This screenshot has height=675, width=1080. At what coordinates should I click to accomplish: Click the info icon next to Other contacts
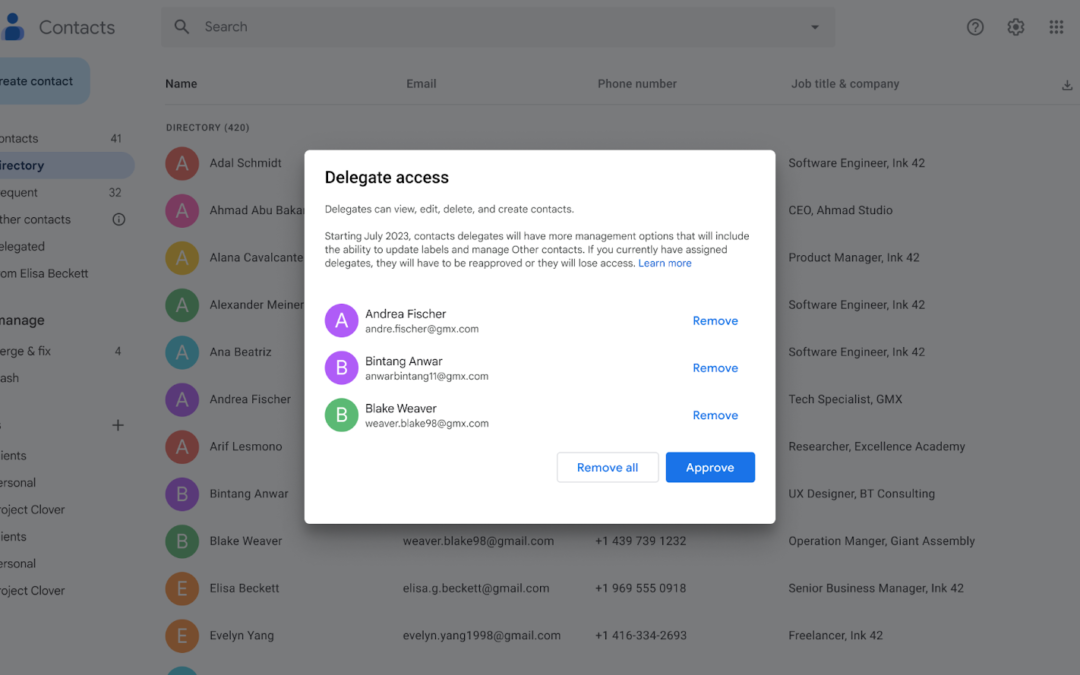118,219
